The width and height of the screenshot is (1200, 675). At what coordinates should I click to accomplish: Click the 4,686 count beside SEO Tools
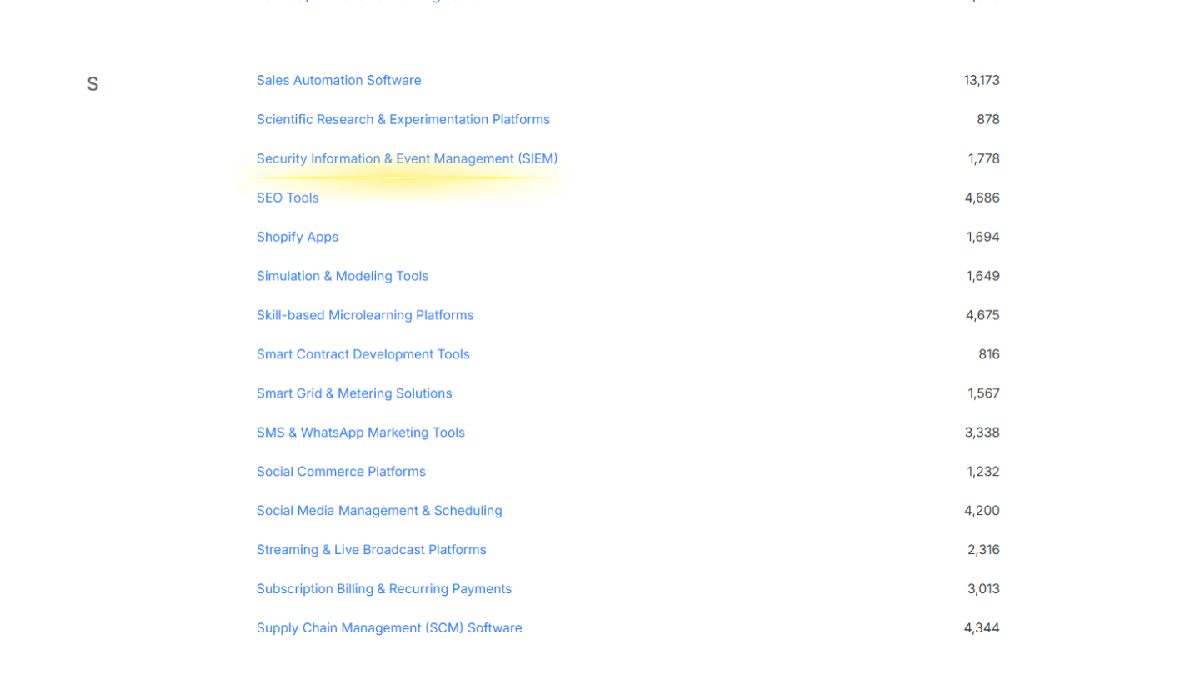(981, 198)
